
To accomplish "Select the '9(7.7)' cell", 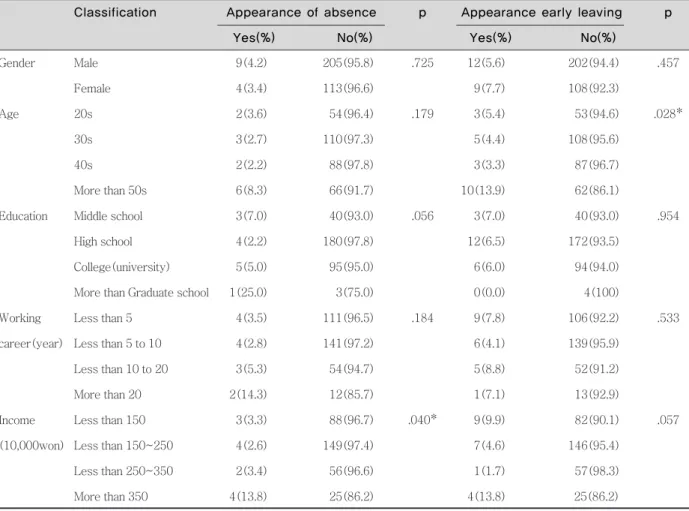I will tap(489, 88).
